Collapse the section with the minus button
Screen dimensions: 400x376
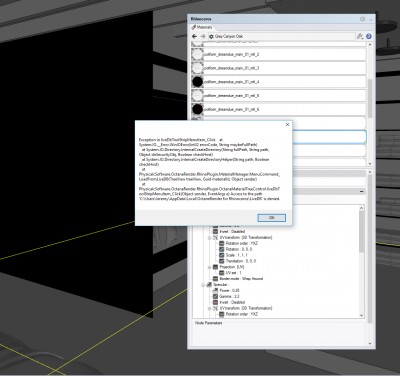pyautogui.click(x=361, y=192)
